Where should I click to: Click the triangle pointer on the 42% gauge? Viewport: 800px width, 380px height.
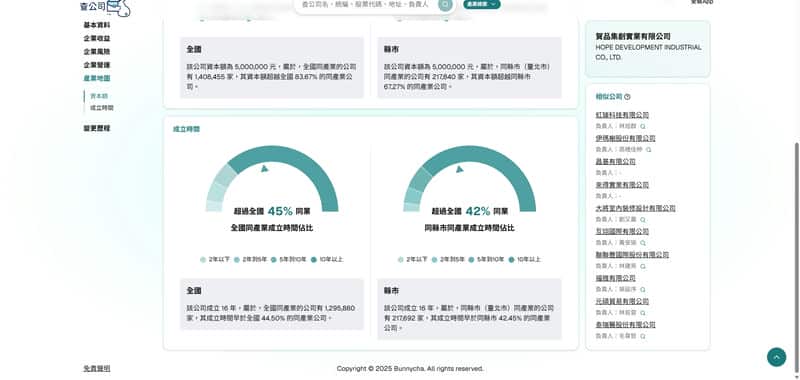pos(459,169)
